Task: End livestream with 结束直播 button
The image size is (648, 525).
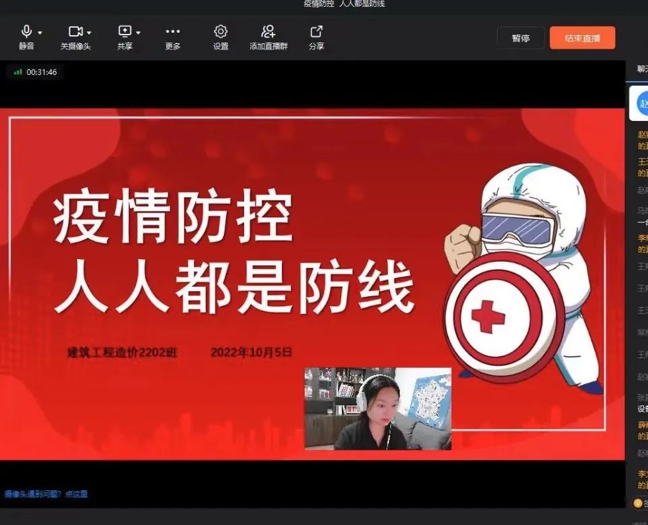Action: coord(582,38)
